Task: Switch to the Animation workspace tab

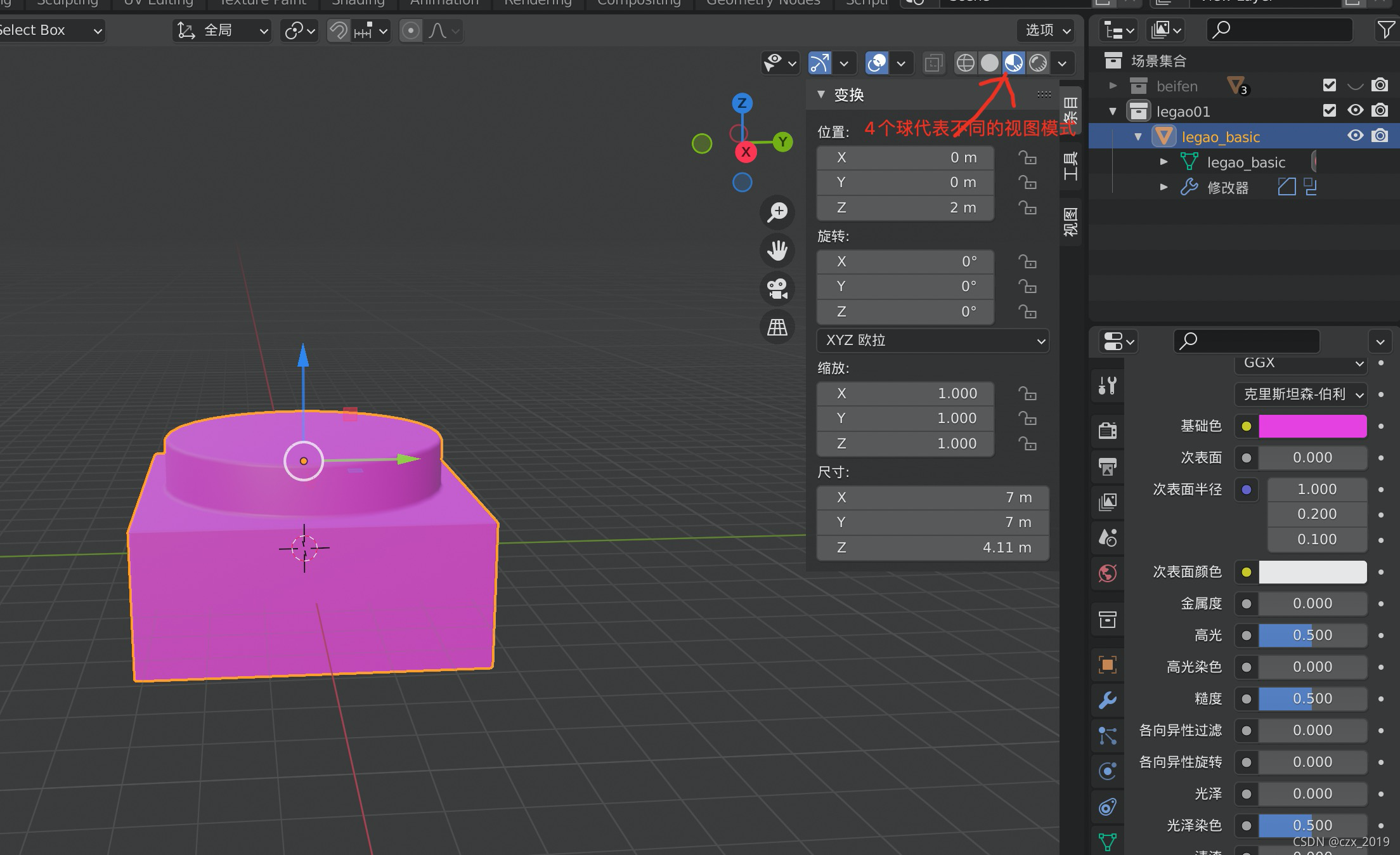Action: [x=444, y=3]
